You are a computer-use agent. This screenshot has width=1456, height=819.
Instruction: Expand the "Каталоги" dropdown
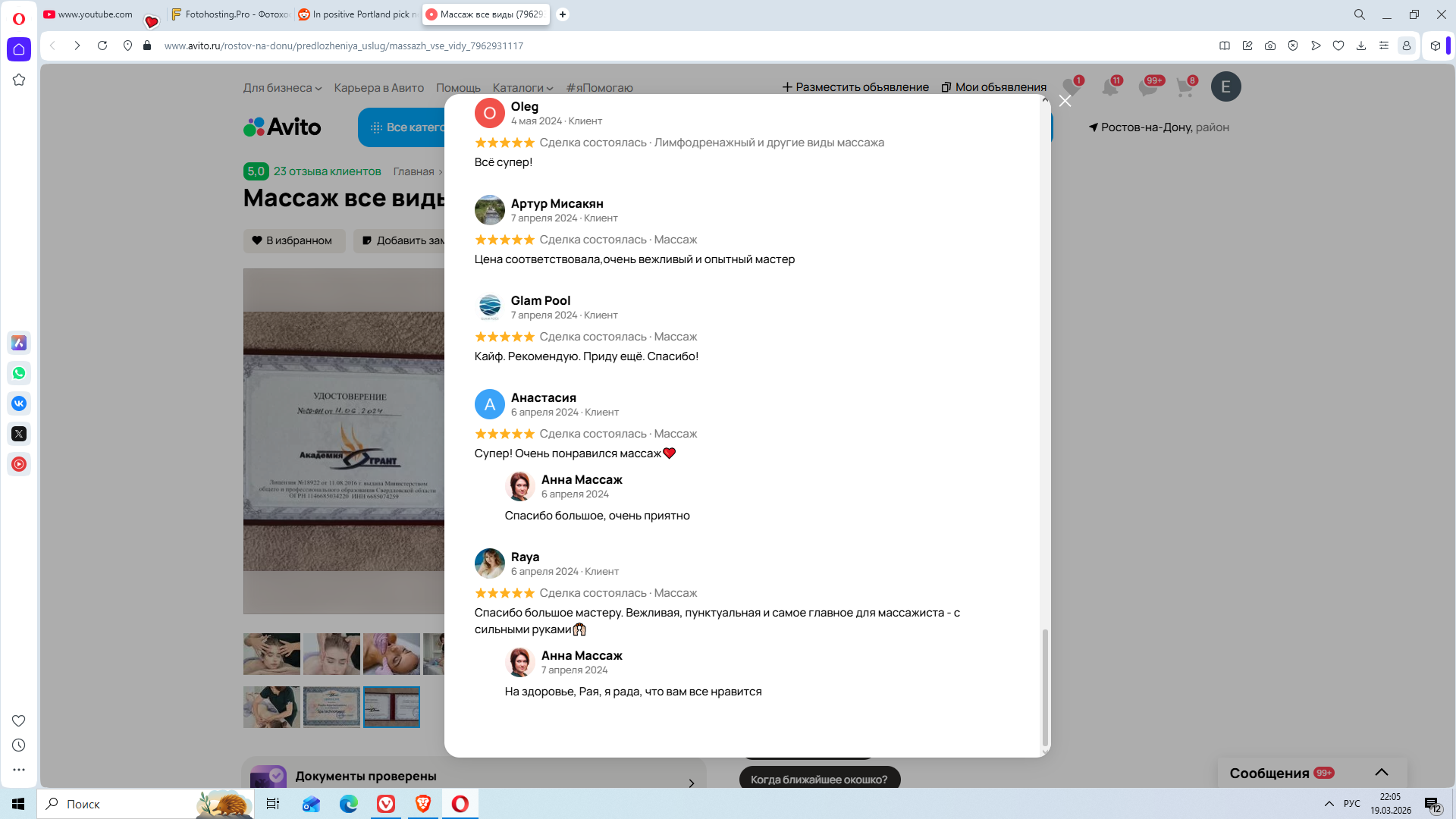[x=522, y=88]
